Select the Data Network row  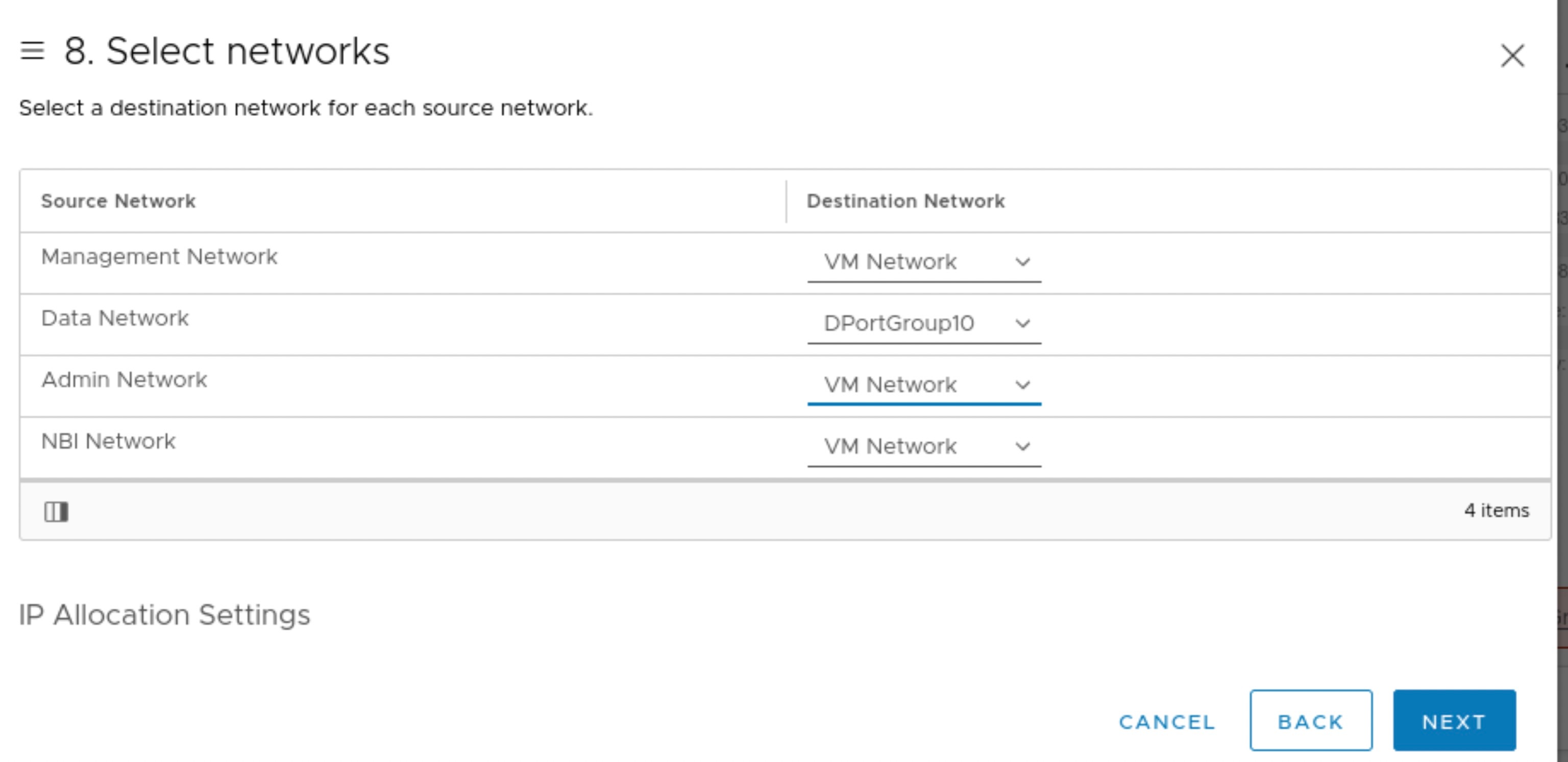(115, 317)
